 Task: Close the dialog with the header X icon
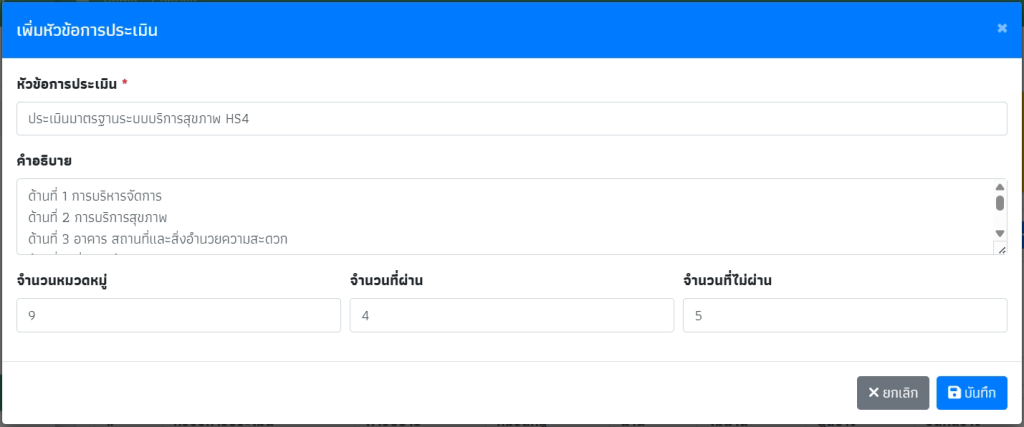coord(1001,29)
